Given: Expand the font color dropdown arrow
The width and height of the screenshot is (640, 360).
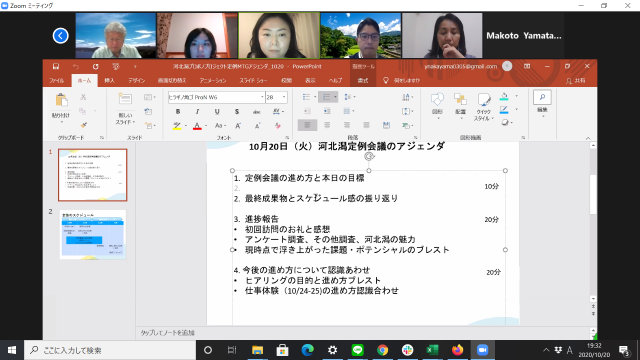Looking at the screenshot, I should pos(206,126).
